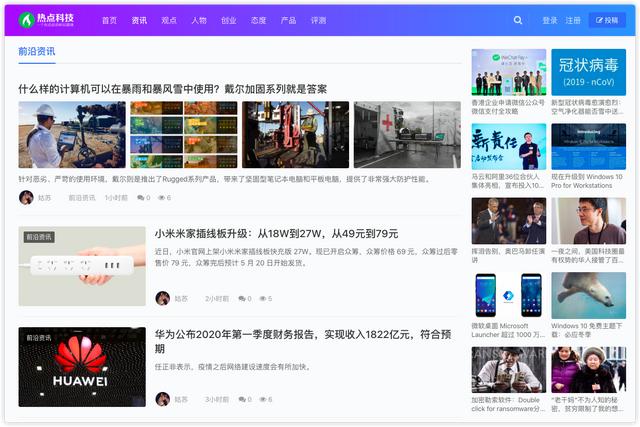Open the 评测 section
Screen dimensions: 640x427
click(318, 20)
